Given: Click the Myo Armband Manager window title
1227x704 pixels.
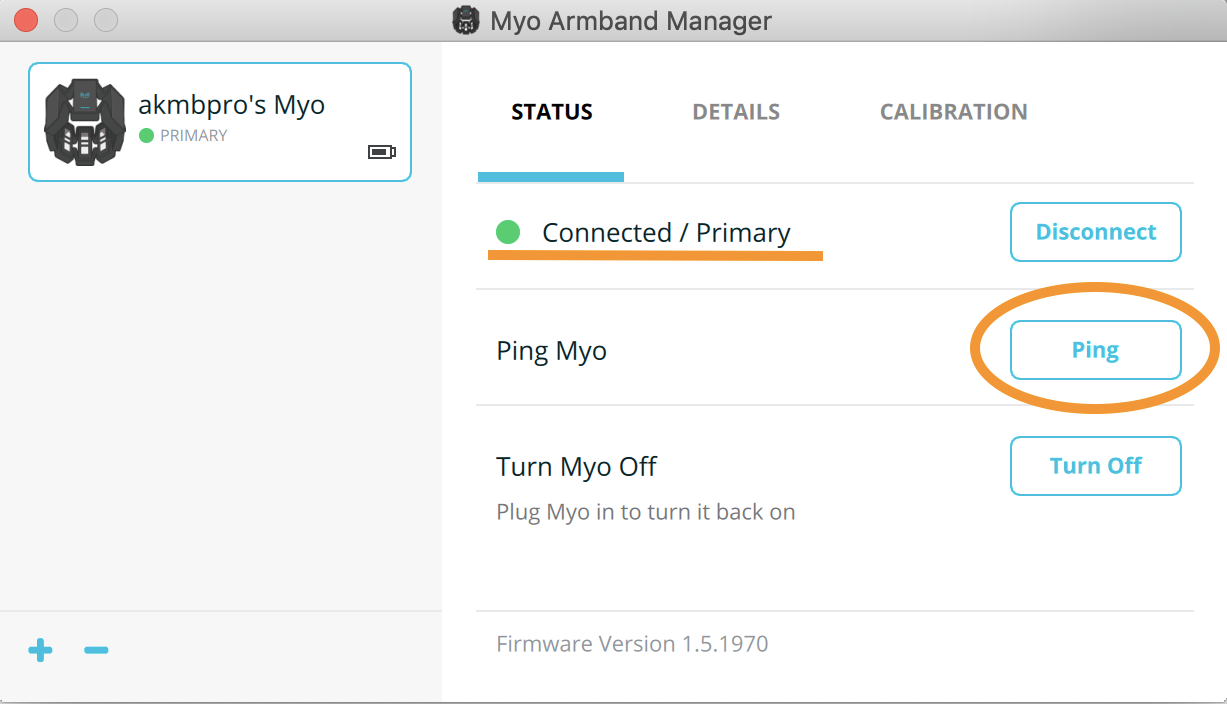Looking at the screenshot, I should point(631,21).
